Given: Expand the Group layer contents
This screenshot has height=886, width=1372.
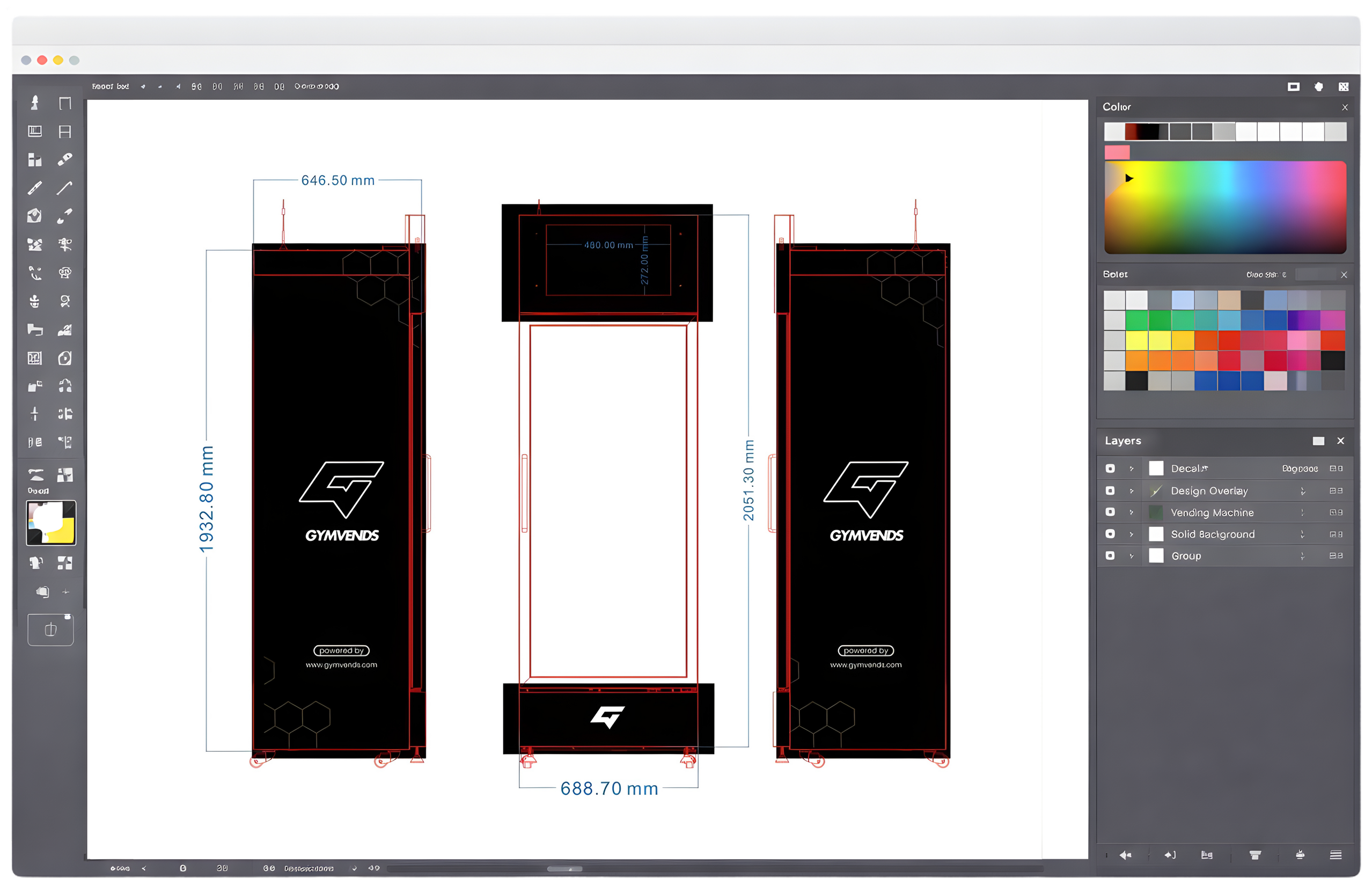Looking at the screenshot, I should pyautogui.click(x=1132, y=556).
